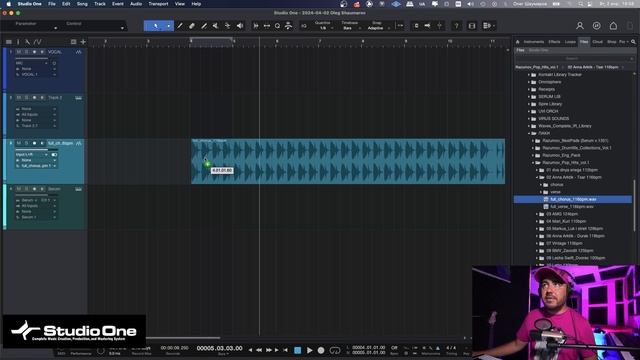Switch to the Instruments browser tab

click(533, 42)
